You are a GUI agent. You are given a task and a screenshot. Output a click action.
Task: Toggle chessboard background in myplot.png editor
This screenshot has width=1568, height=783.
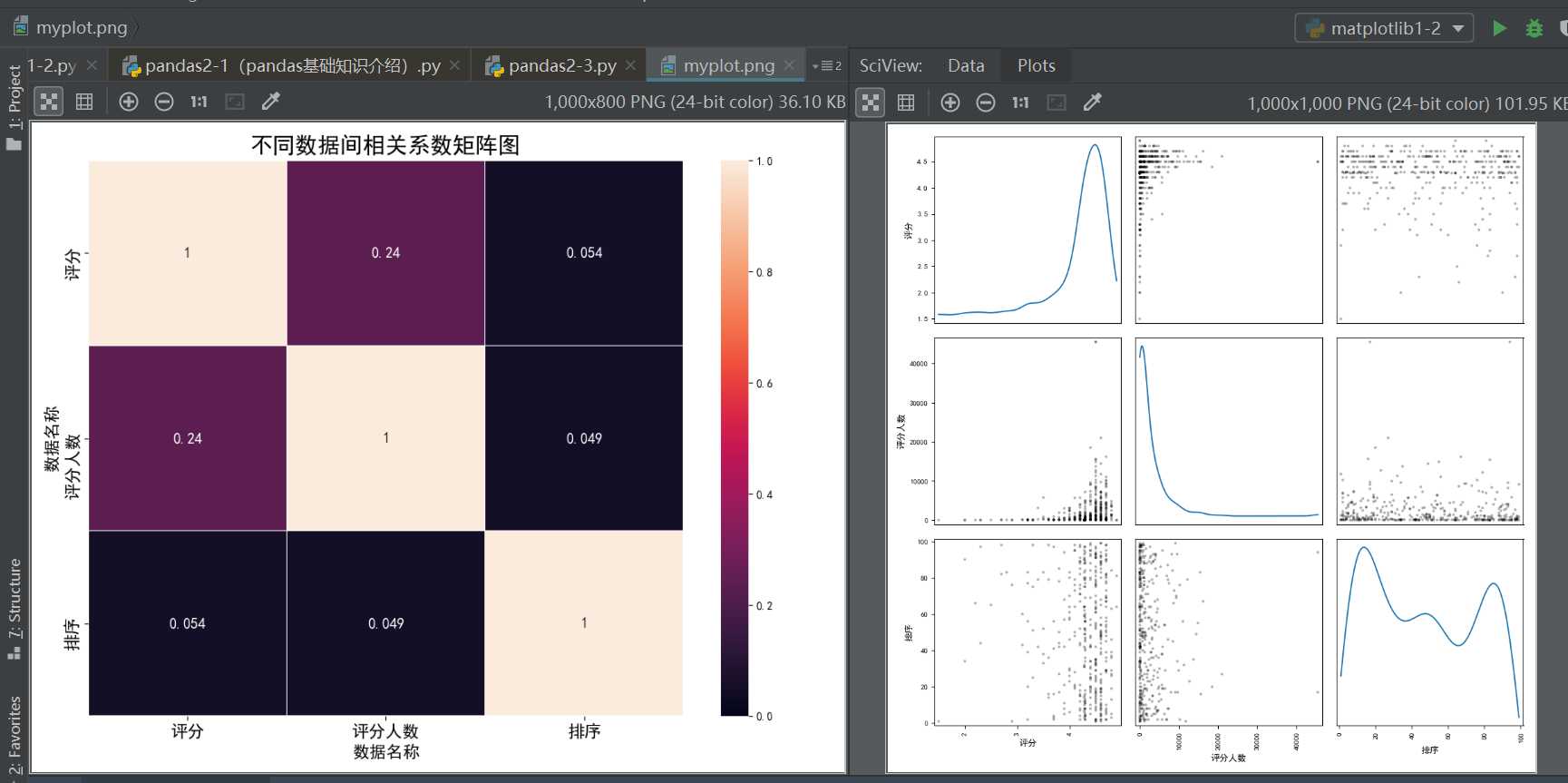pyautogui.click(x=49, y=102)
